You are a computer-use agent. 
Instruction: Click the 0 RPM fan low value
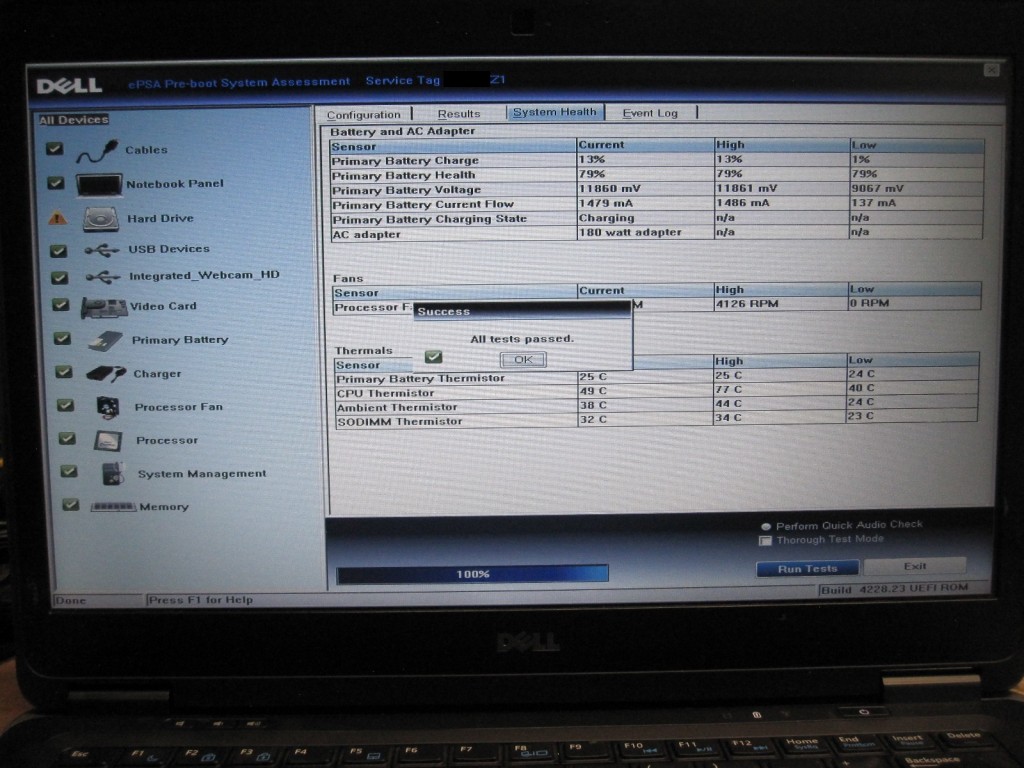click(x=869, y=303)
